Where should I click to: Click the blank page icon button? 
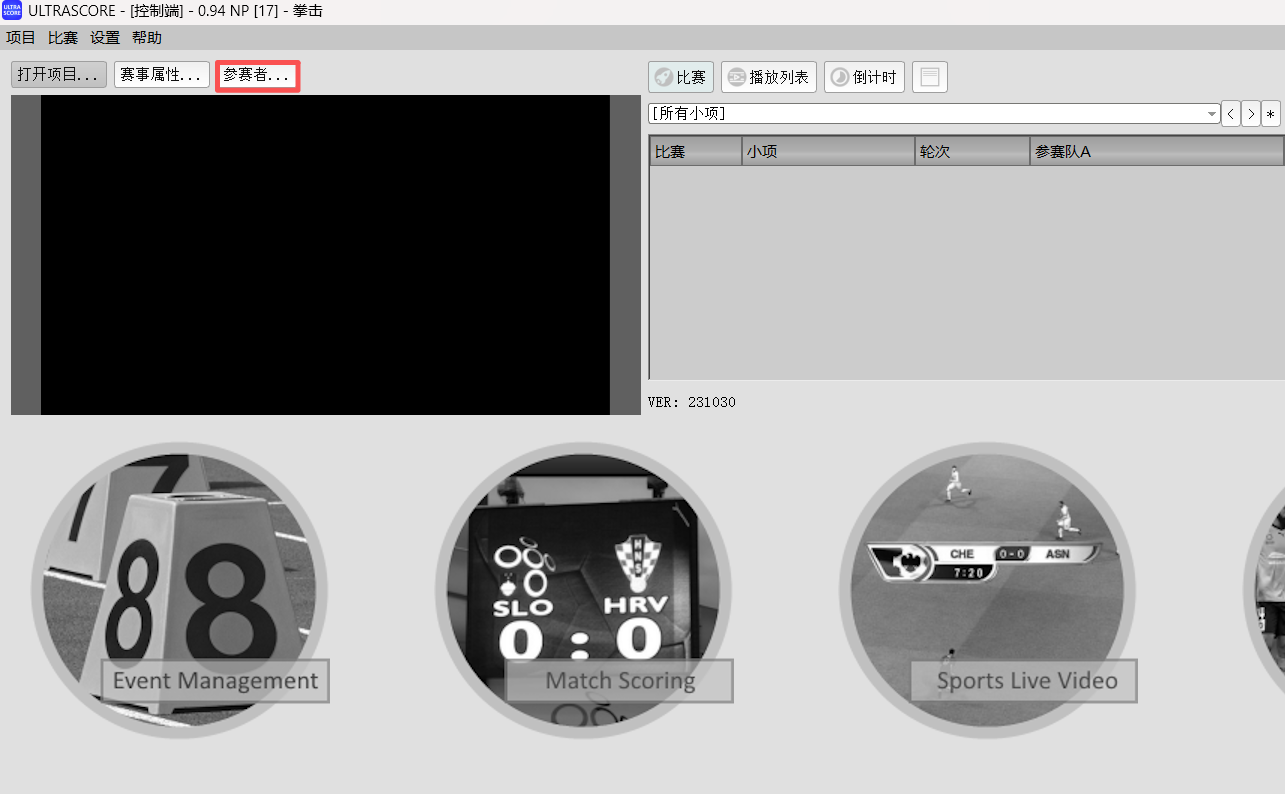point(929,77)
